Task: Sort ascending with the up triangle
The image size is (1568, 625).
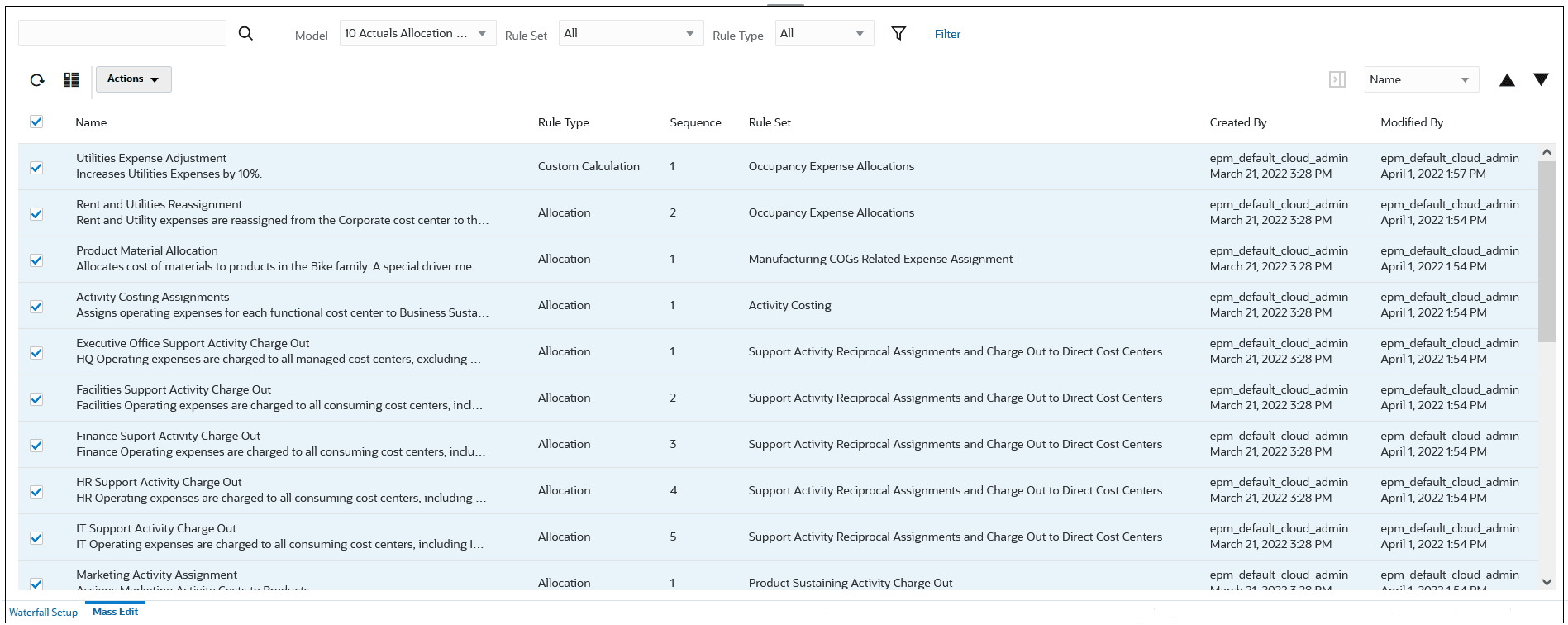Action: click(x=1507, y=80)
